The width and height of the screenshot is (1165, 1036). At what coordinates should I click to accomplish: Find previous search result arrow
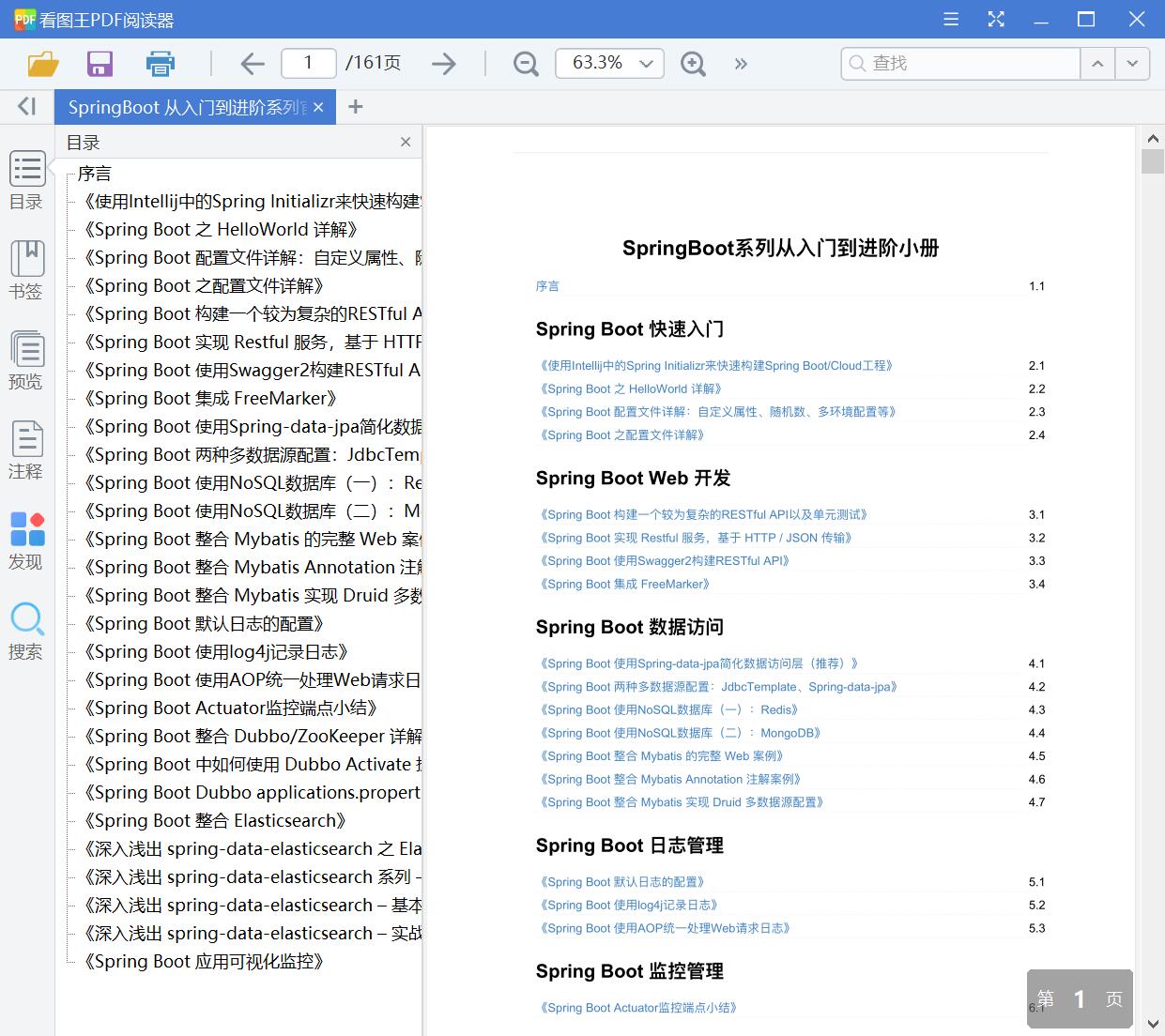click(1097, 63)
